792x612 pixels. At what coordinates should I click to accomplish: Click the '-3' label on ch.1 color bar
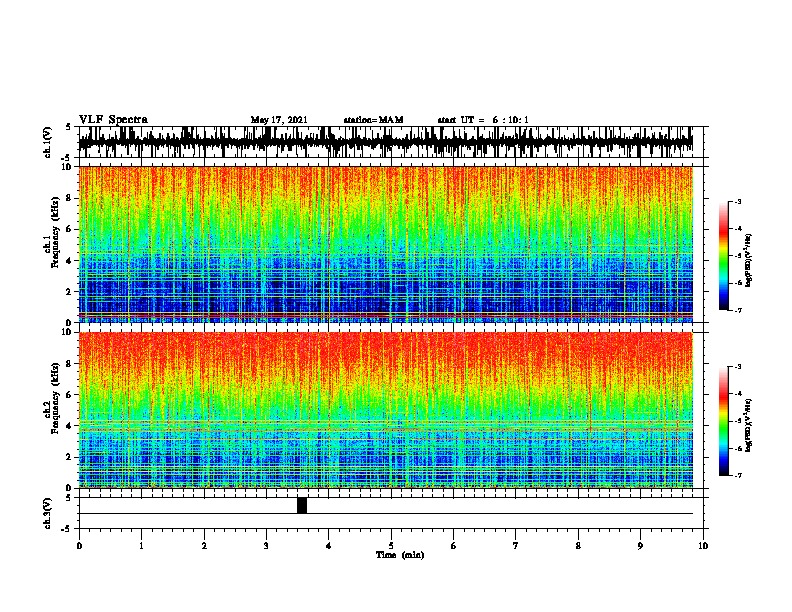click(738, 202)
